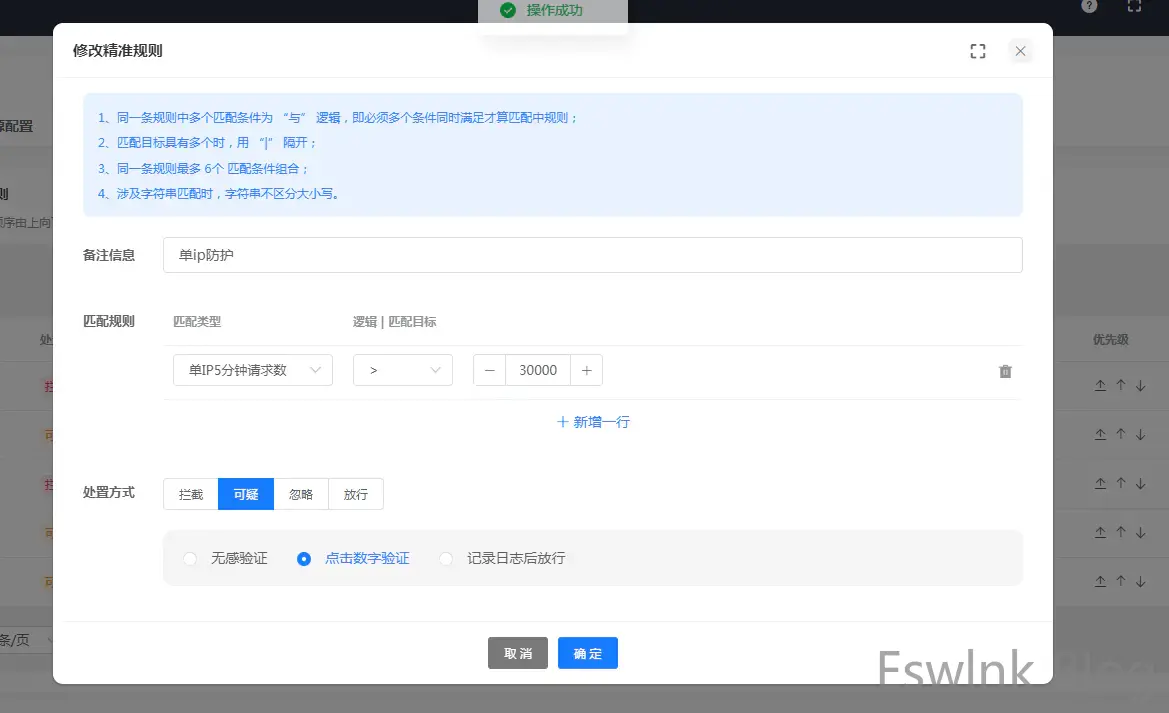Move fourth background row to top priority

coord(1100,533)
